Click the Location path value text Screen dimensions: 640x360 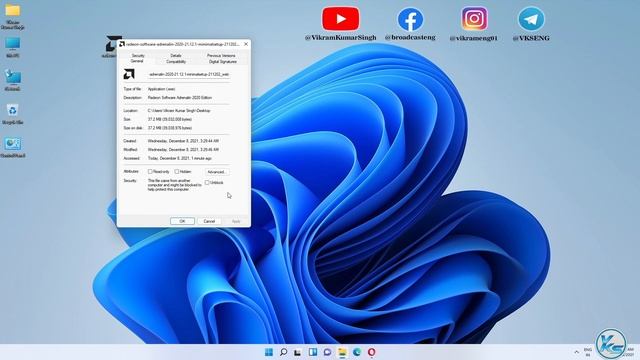click(x=179, y=110)
